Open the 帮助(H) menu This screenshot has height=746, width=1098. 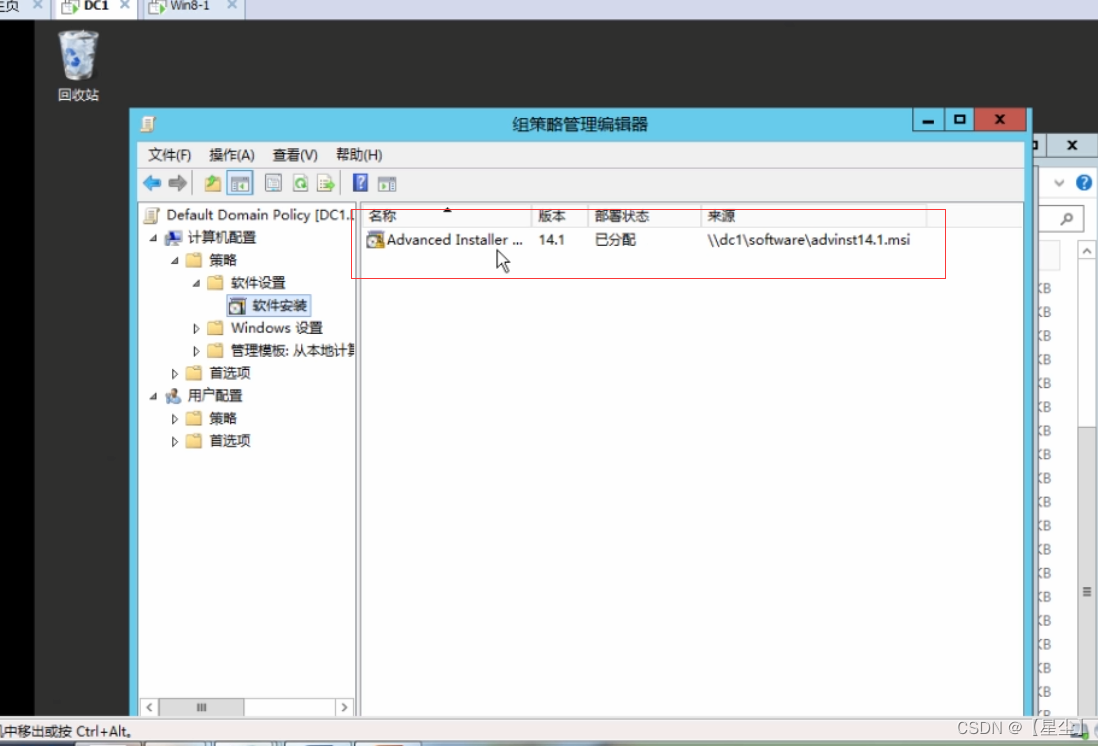tap(359, 155)
